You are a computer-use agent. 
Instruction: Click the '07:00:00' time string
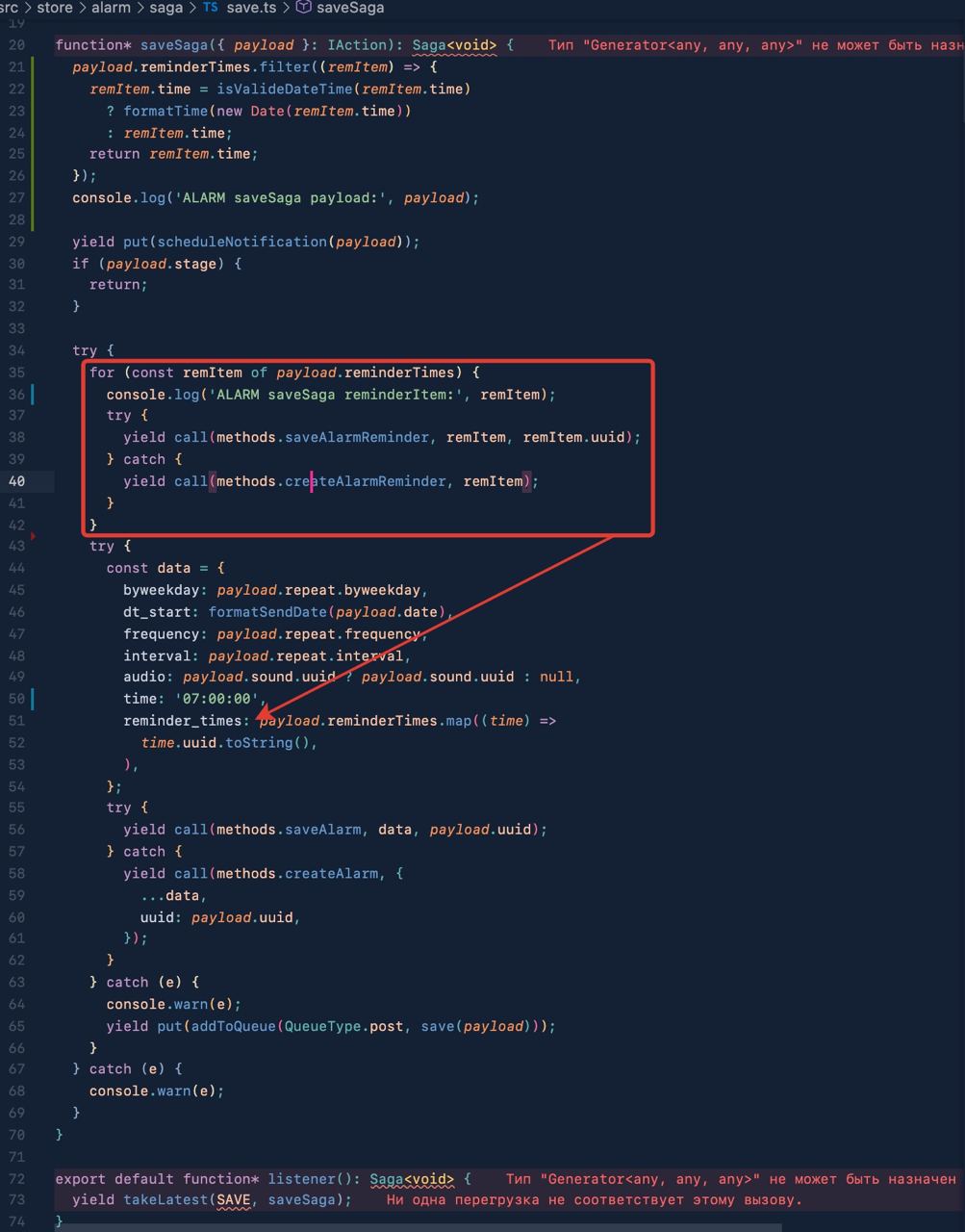pos(216,699)
